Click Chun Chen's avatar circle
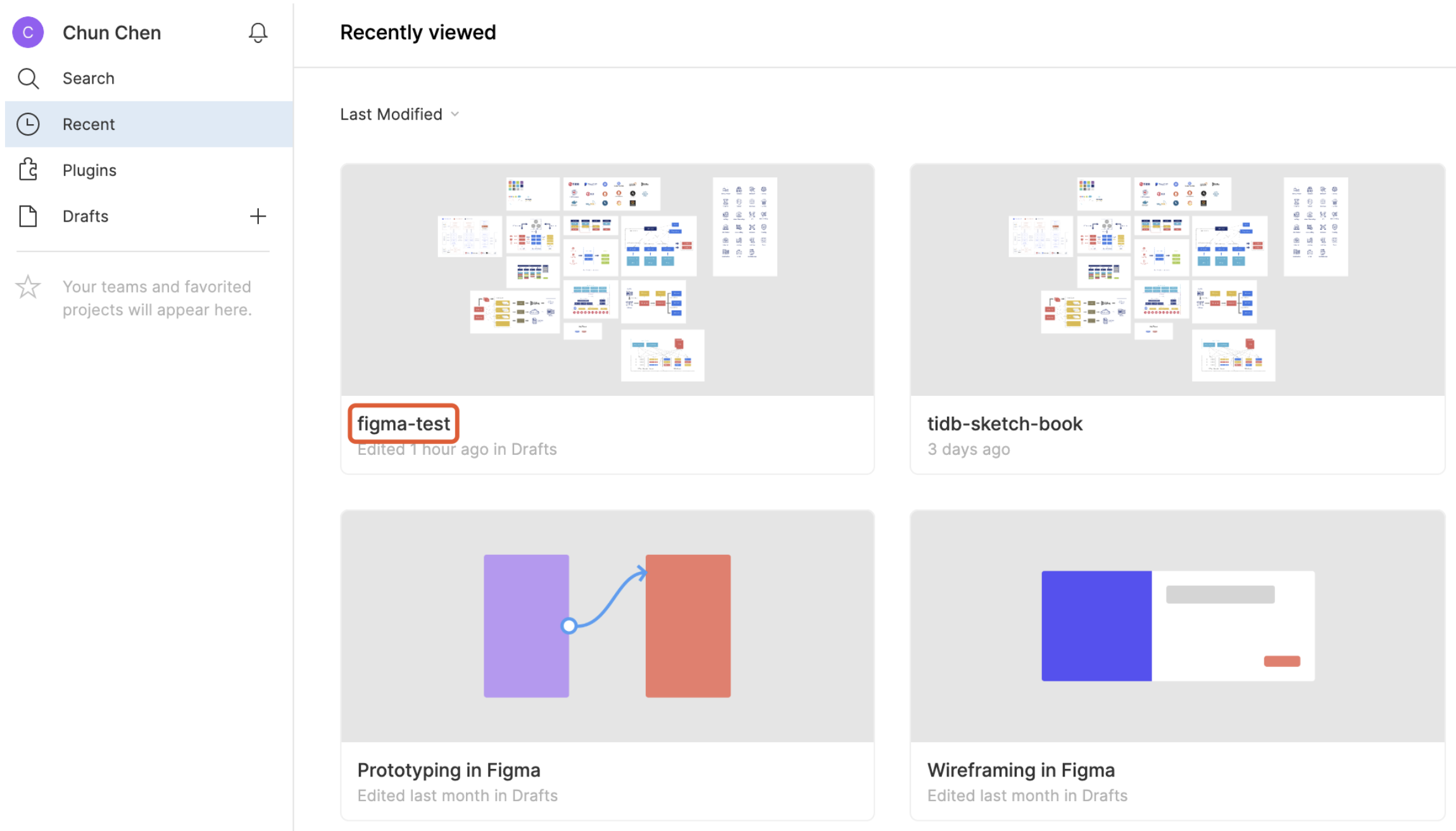1456x831 pixels. point(28,32)
